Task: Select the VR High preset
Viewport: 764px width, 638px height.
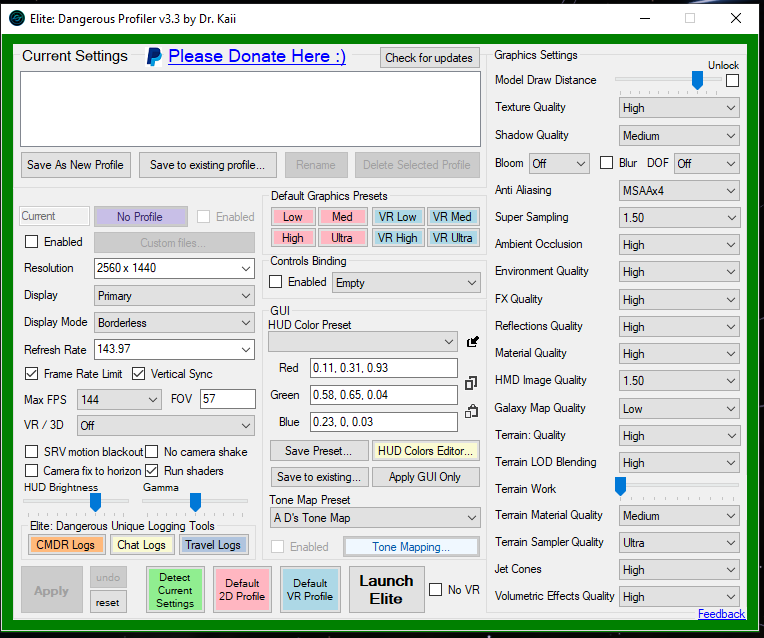Action: tap(398, 238)
